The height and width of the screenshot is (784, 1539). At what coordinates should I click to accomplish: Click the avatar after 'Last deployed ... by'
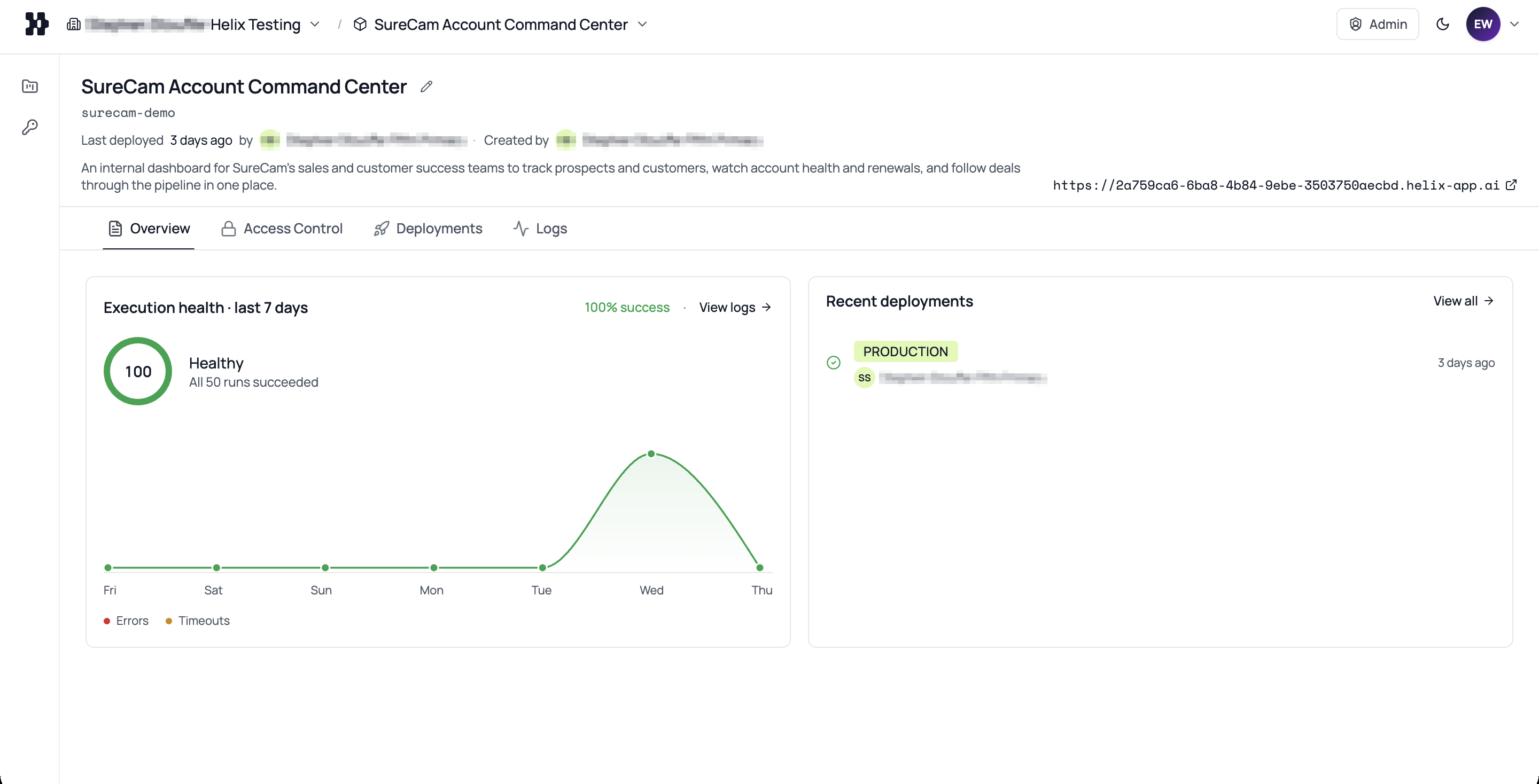click(x=270, y=140)
